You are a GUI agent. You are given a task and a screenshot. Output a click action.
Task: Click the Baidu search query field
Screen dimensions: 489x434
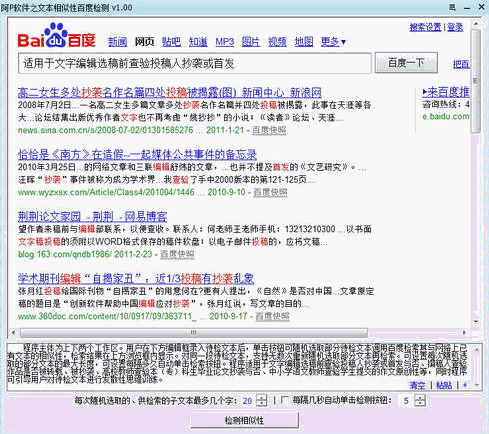point(195,63)
